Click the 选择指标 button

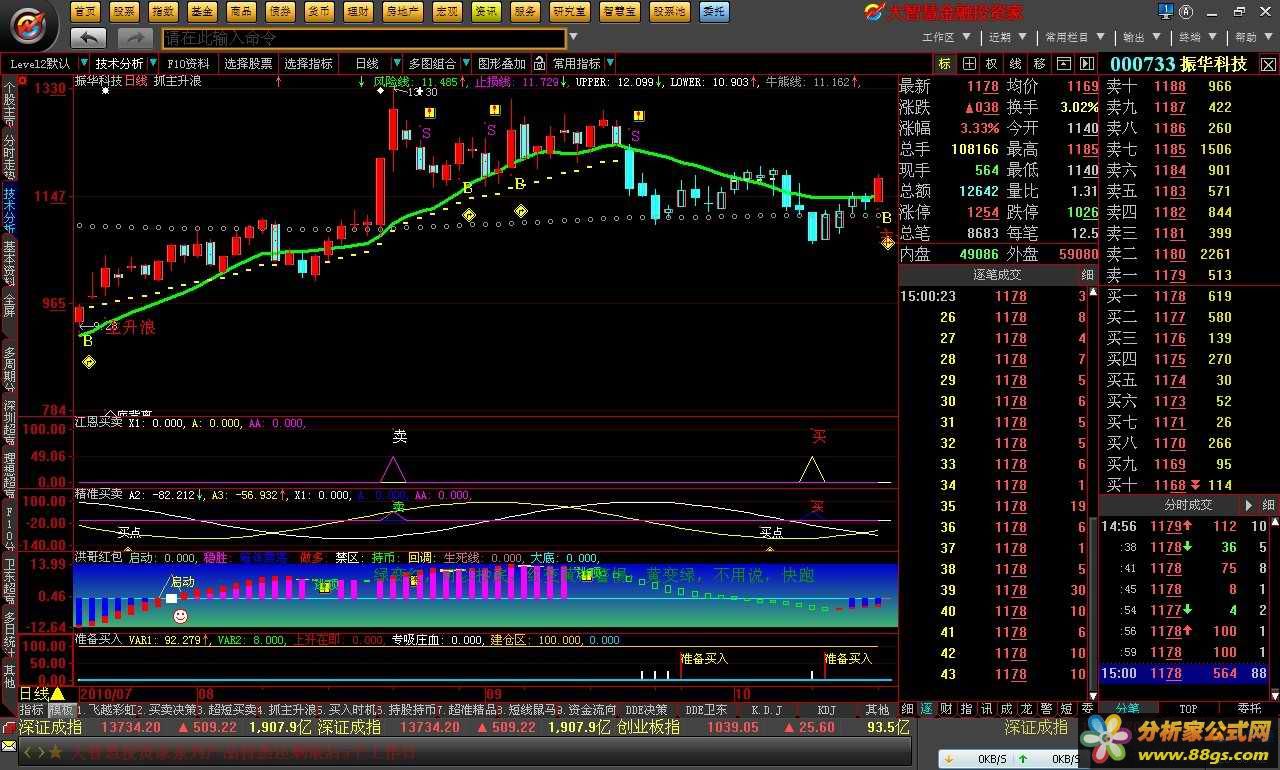[x=308, y=63]
